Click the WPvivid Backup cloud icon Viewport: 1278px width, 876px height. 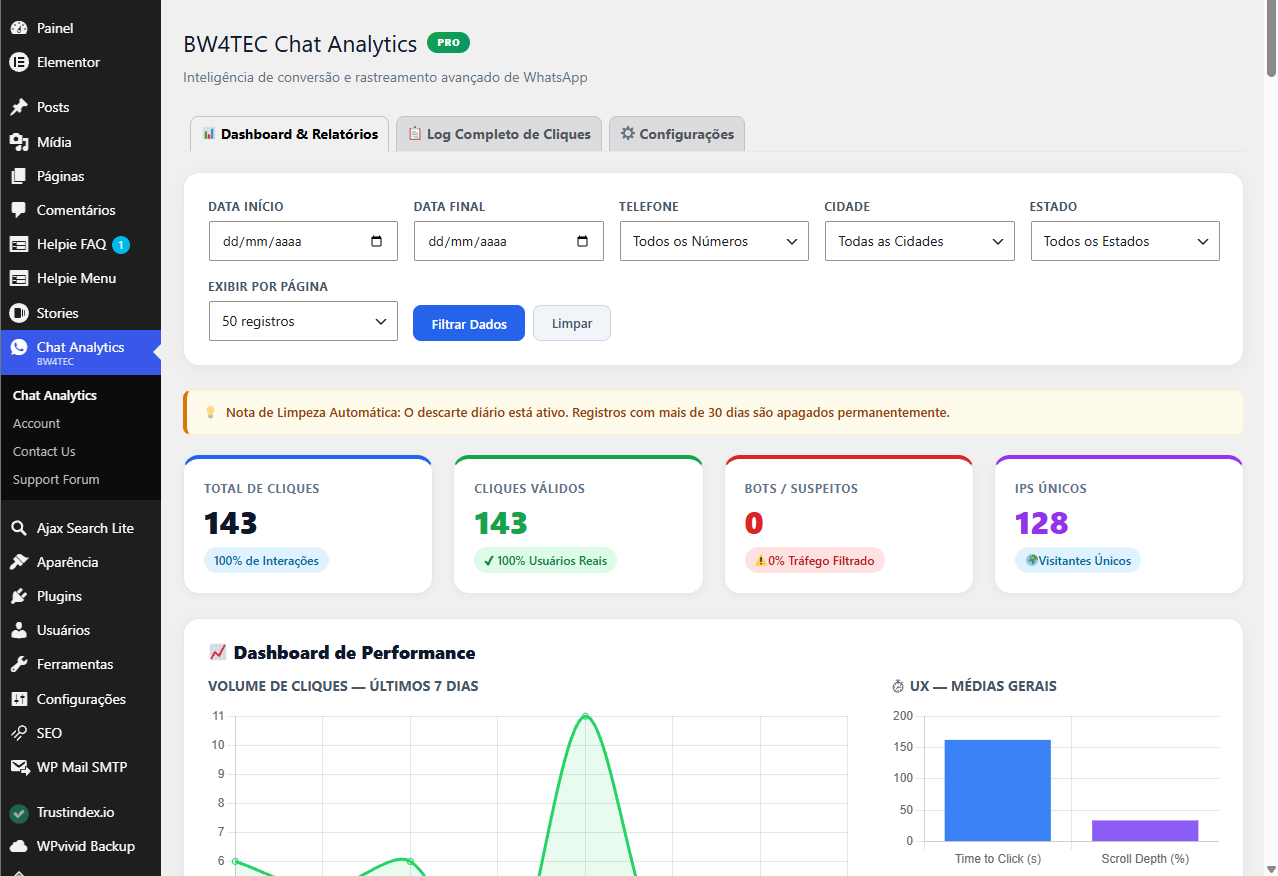[19, 846]
